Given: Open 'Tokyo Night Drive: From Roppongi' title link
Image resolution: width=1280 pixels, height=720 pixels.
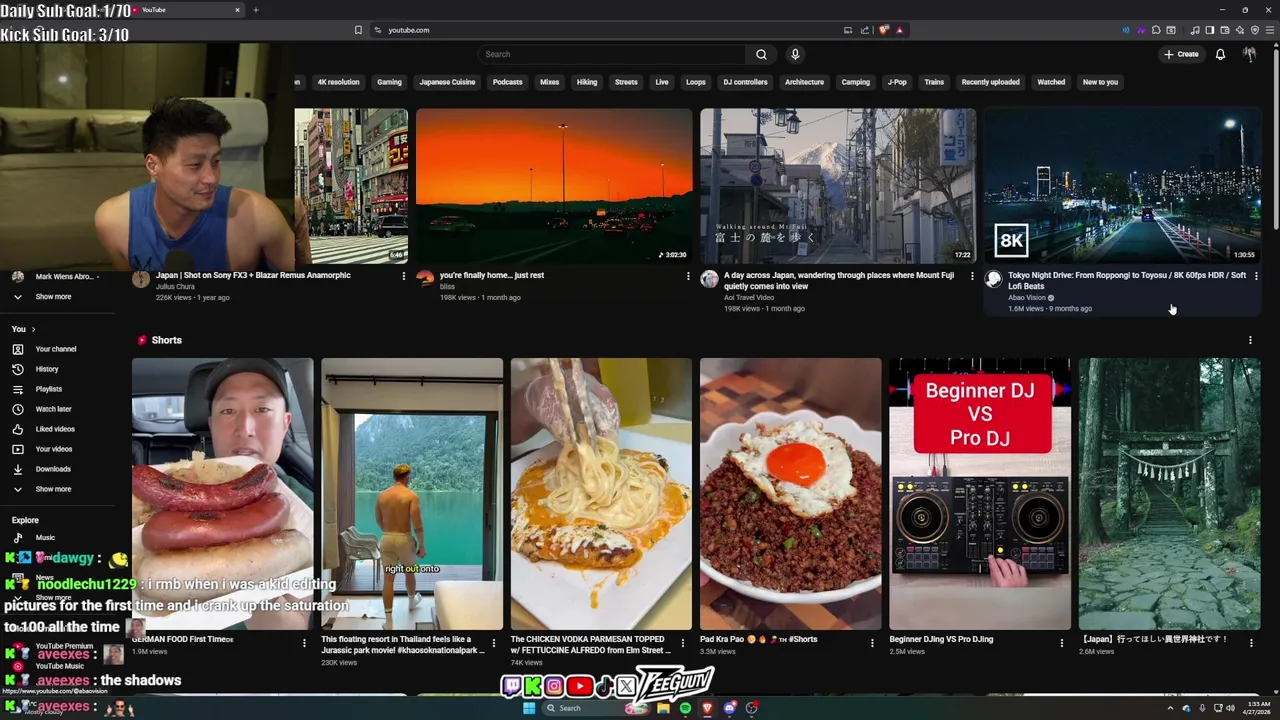Looking at the screenshot, I should tap(1127, 280).
